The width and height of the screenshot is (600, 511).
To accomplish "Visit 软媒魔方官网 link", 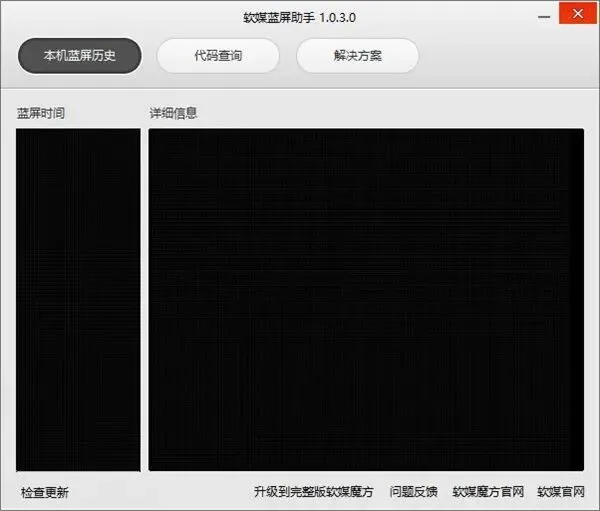I will click(488, 492).
